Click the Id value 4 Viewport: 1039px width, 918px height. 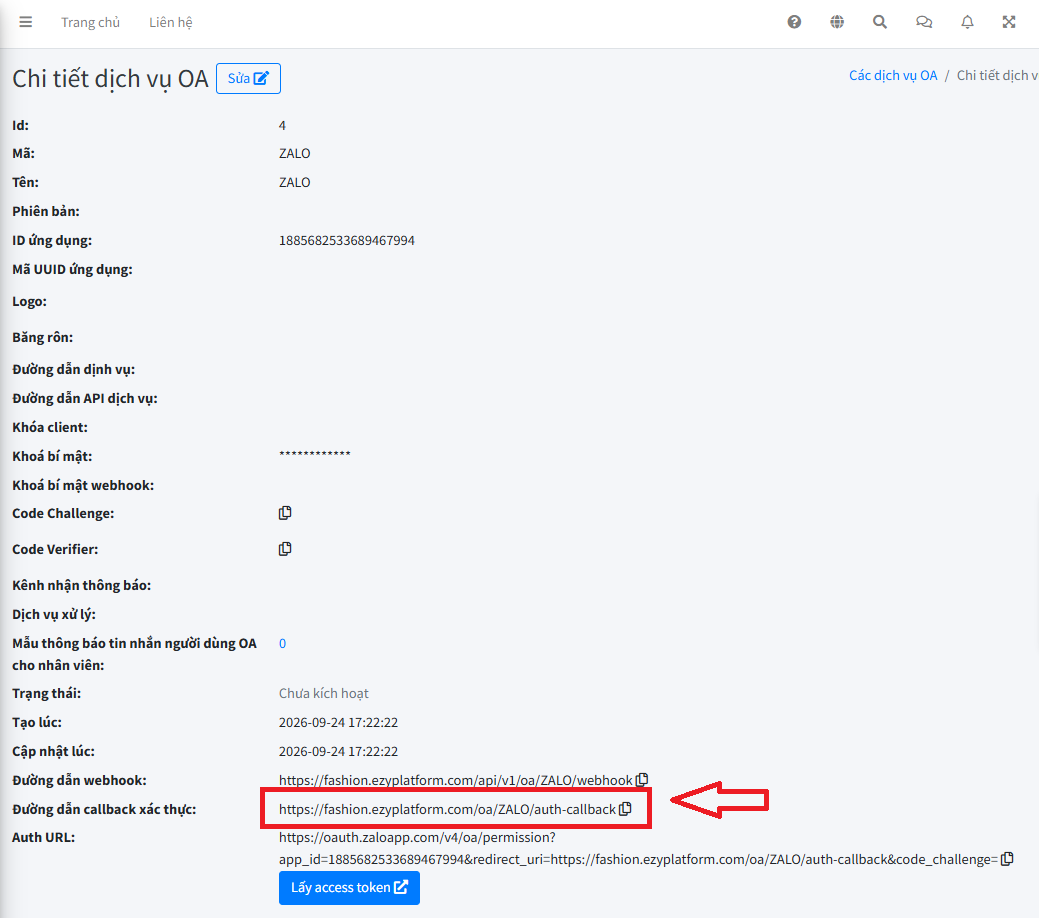(282, 125)
